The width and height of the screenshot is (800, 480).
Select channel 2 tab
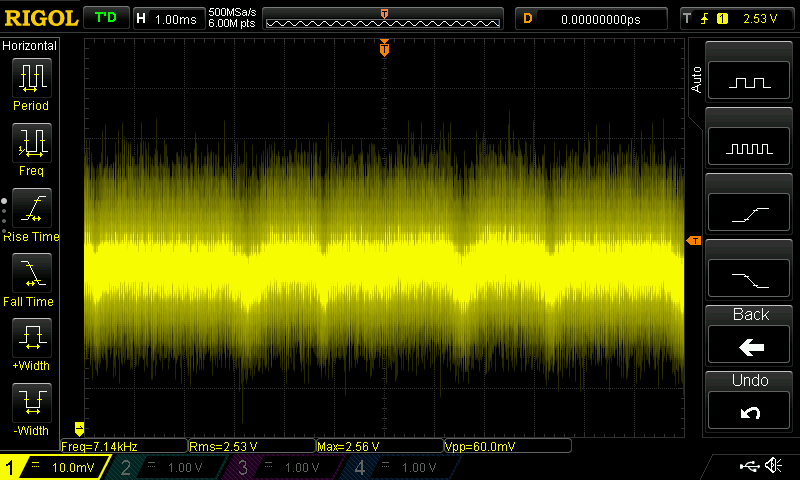pyautogui.click(x=166, y=467)
